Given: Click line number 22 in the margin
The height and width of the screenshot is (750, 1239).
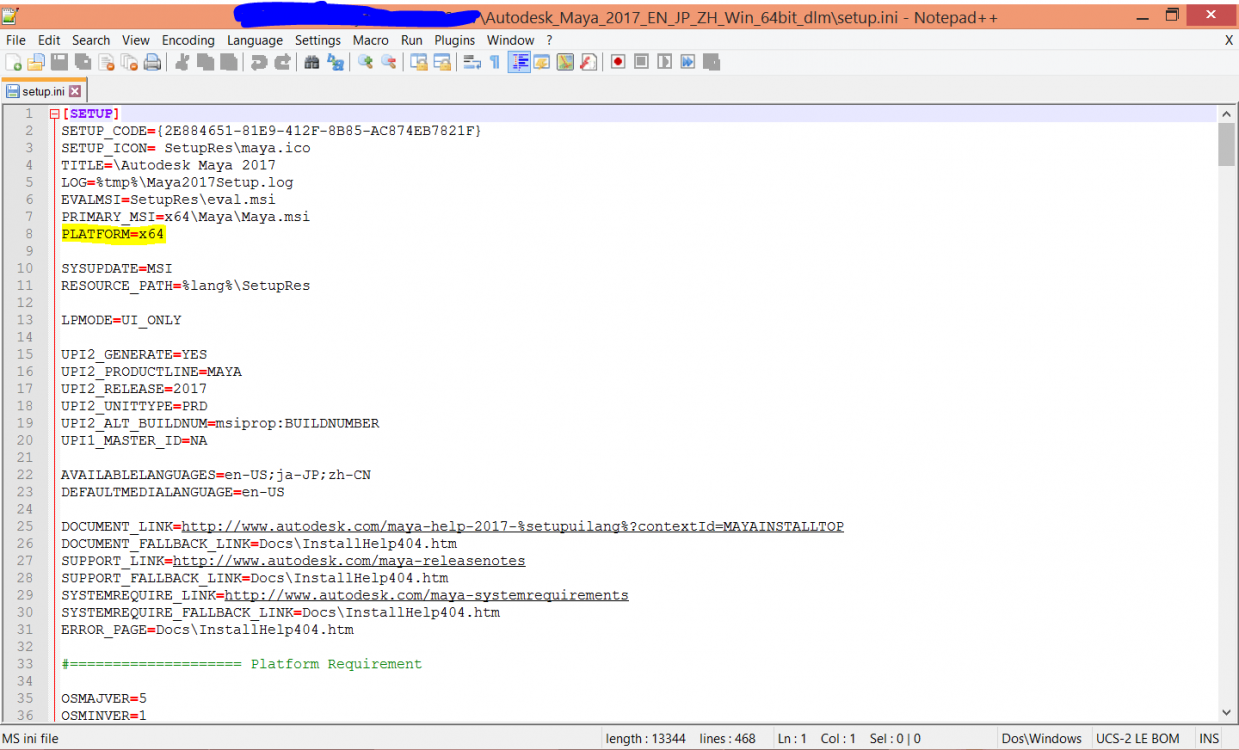Looking at the screenshot, I should [x=26, y=475].
